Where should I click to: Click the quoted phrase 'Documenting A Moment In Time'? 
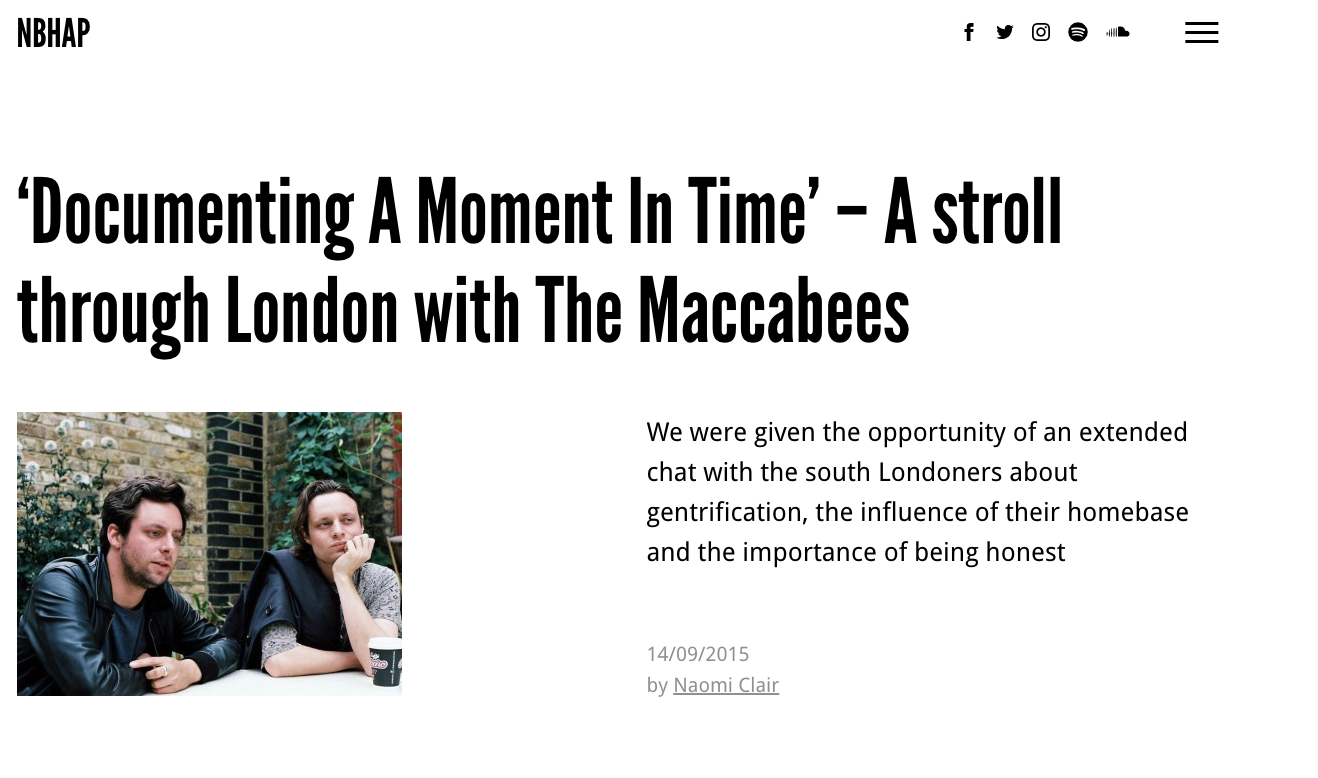[x=412, y=213]
